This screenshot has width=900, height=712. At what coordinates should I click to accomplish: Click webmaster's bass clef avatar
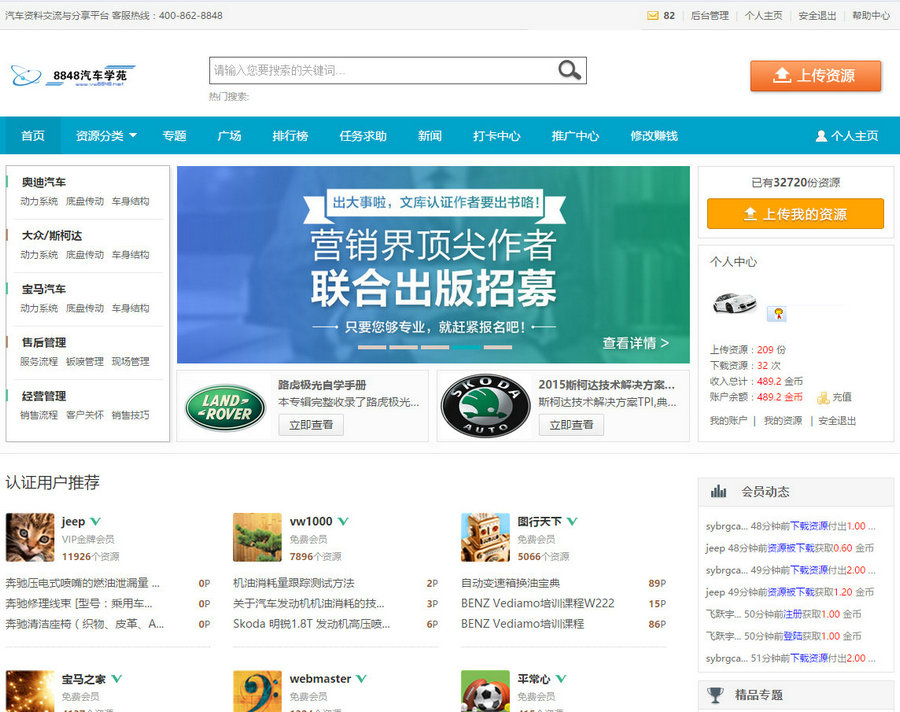(x=257, y=691)
